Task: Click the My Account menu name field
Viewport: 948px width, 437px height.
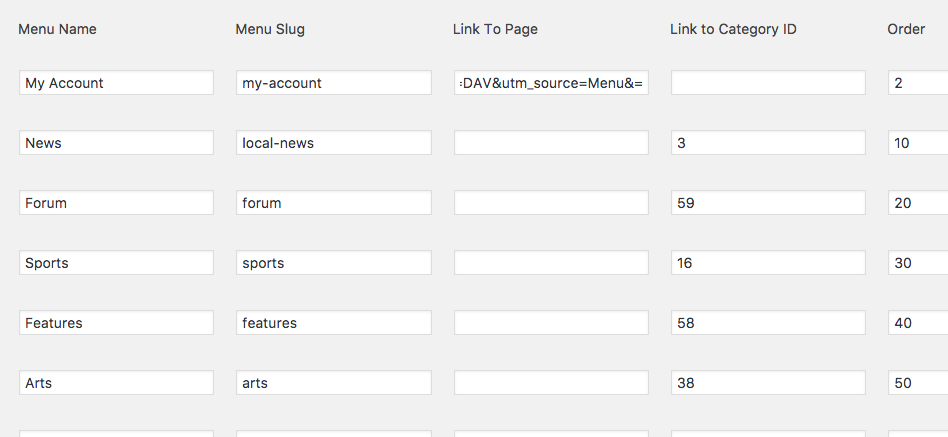Action: 116,83
